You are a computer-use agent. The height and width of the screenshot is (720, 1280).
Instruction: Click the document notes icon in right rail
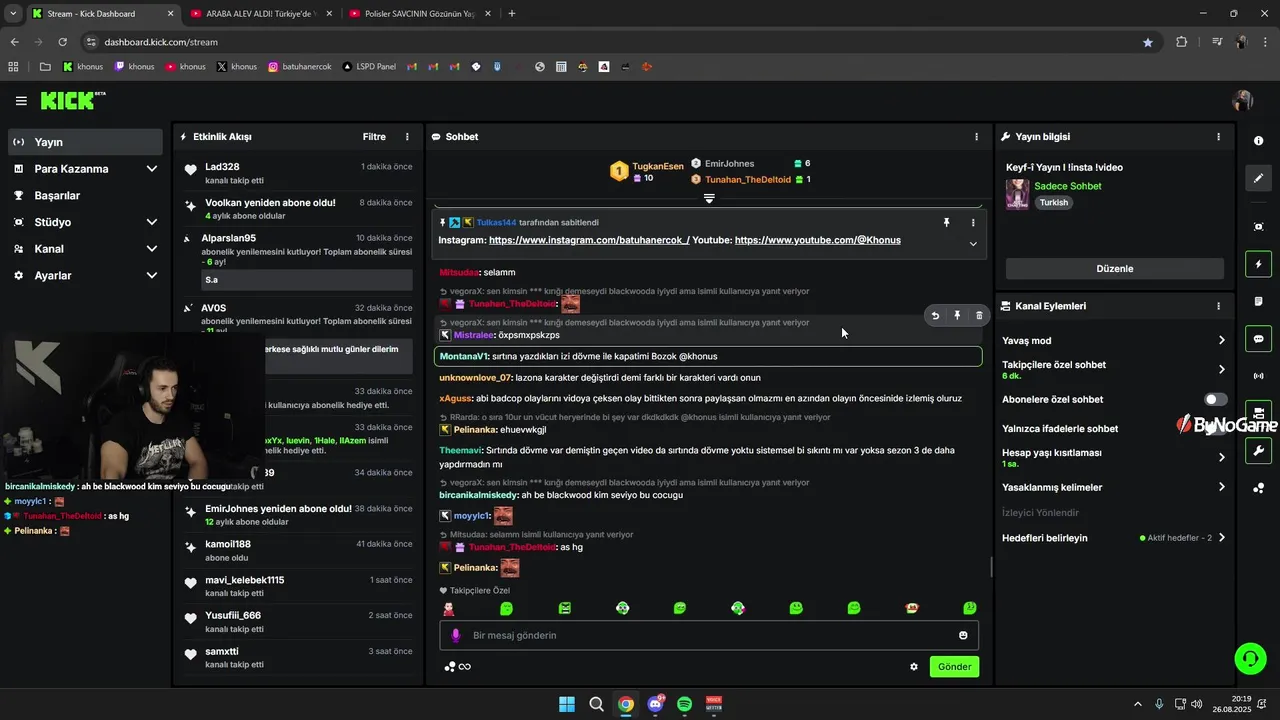pyautogui.click(x=1259, y=301)
